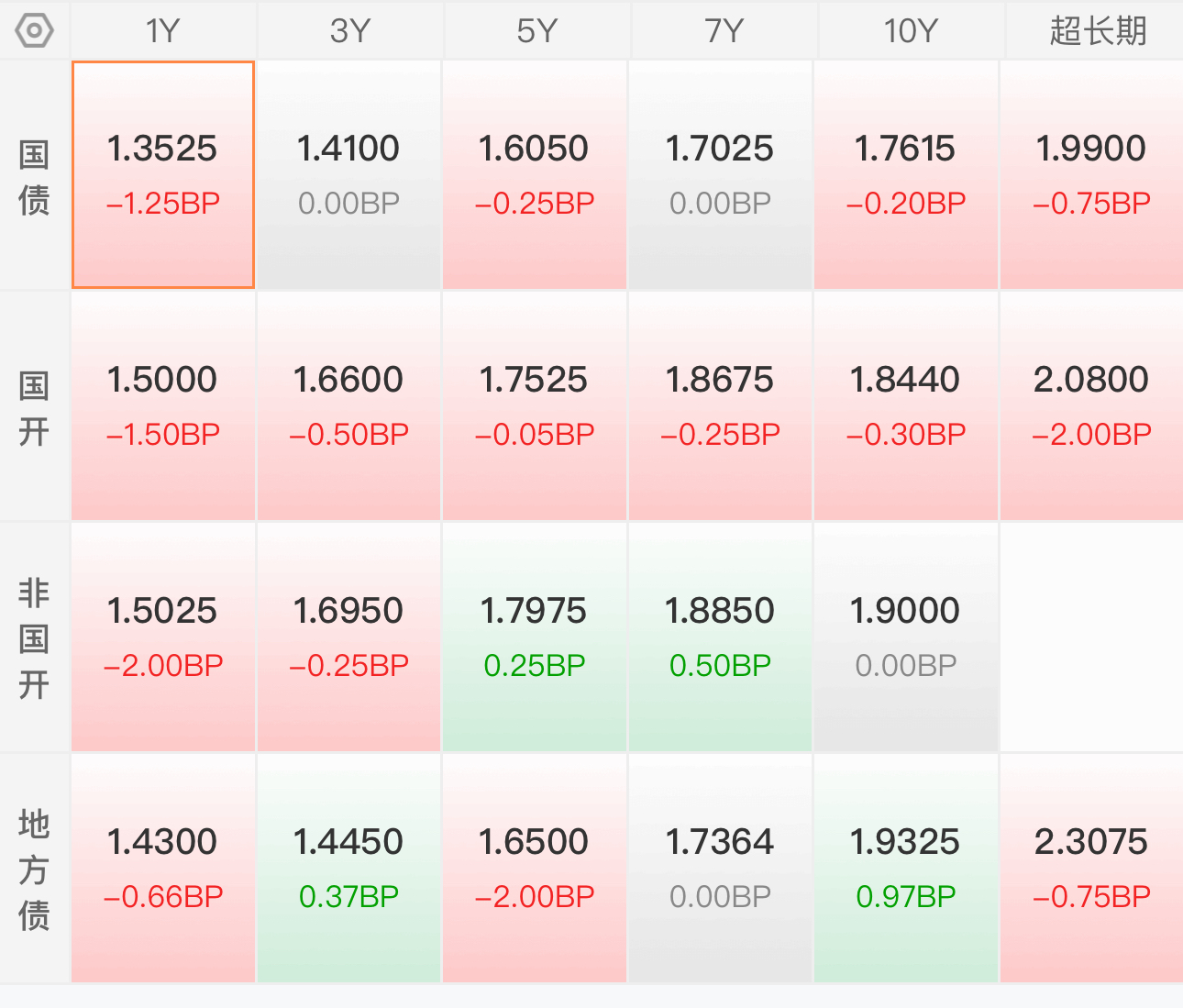Open 地方债 超长期 cell showing 2.3075

click(x=1091, y=869)
